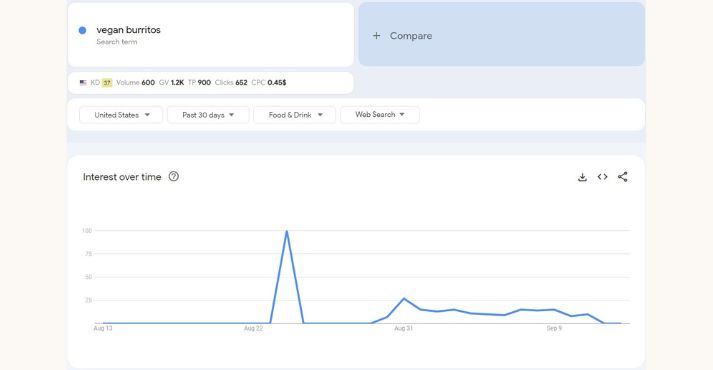Viewport: 713px width, 370px height.
Task: Click the Volume 600 metric
Action: [136, 83]
